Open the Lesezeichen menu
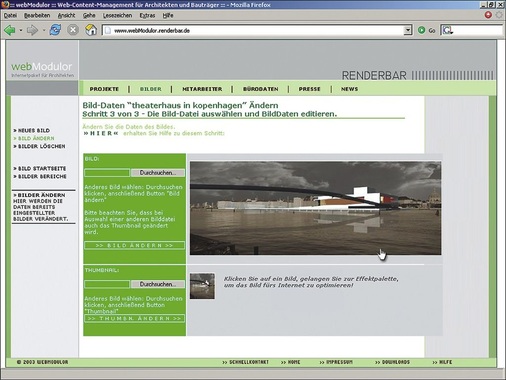Screen dimensions: 506x380 click(x=117, y=15)
